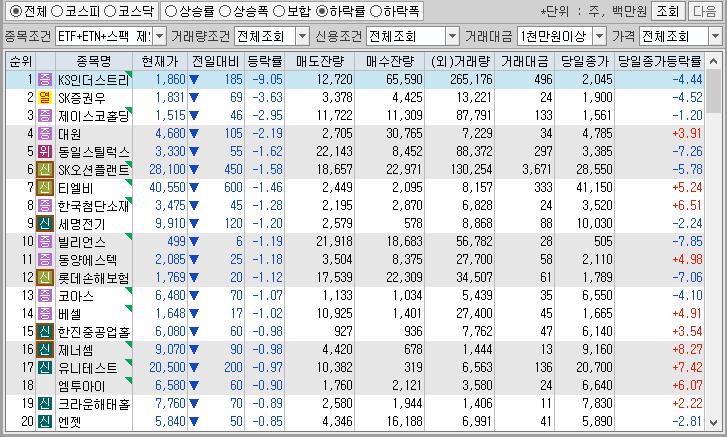Open the 가격 dropdown
This screenshot has height=437, width=727.
[x=715, y=36]
